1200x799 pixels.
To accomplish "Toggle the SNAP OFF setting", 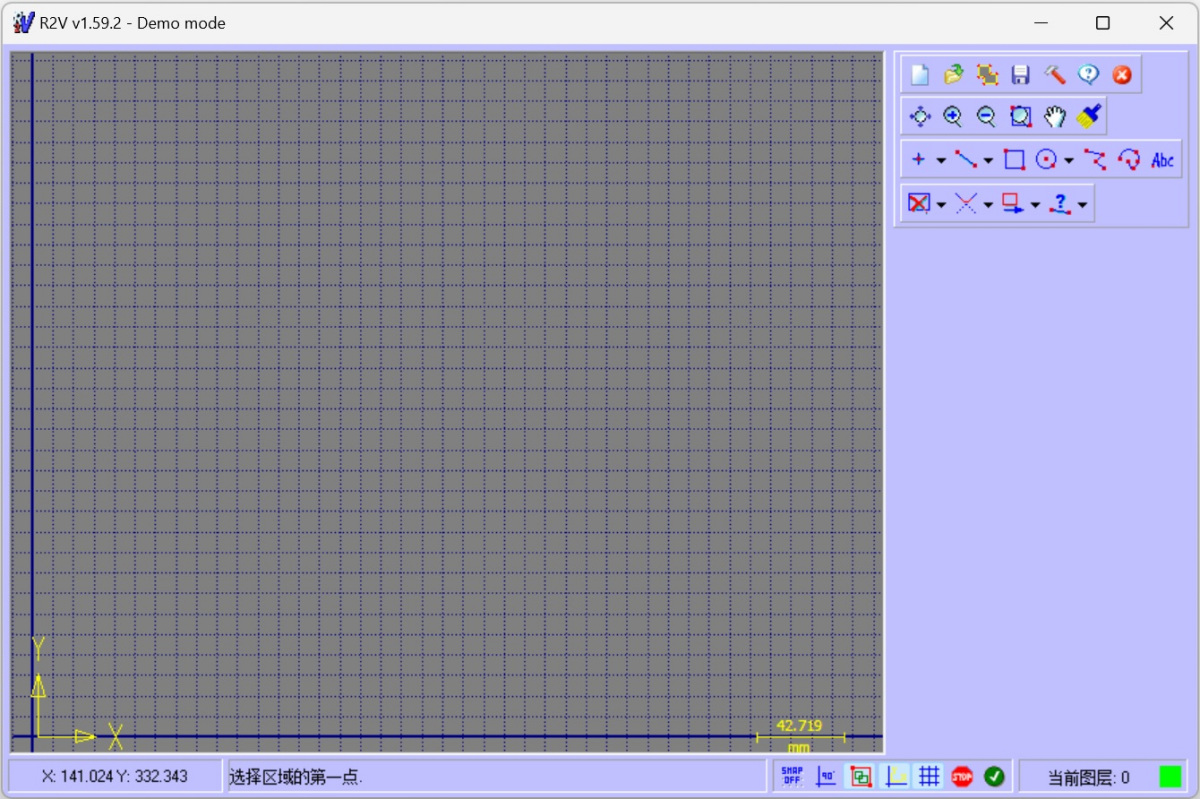I will point(792,776).
